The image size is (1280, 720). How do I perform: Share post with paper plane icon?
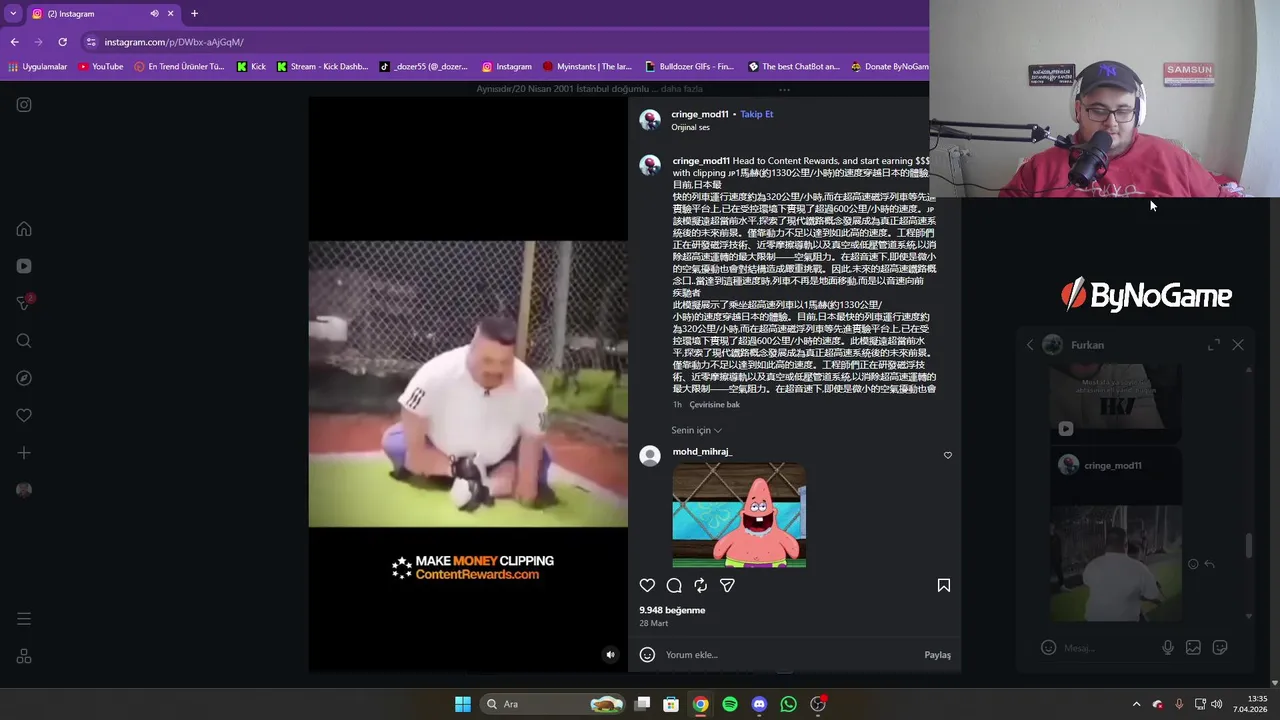(727, 586)
